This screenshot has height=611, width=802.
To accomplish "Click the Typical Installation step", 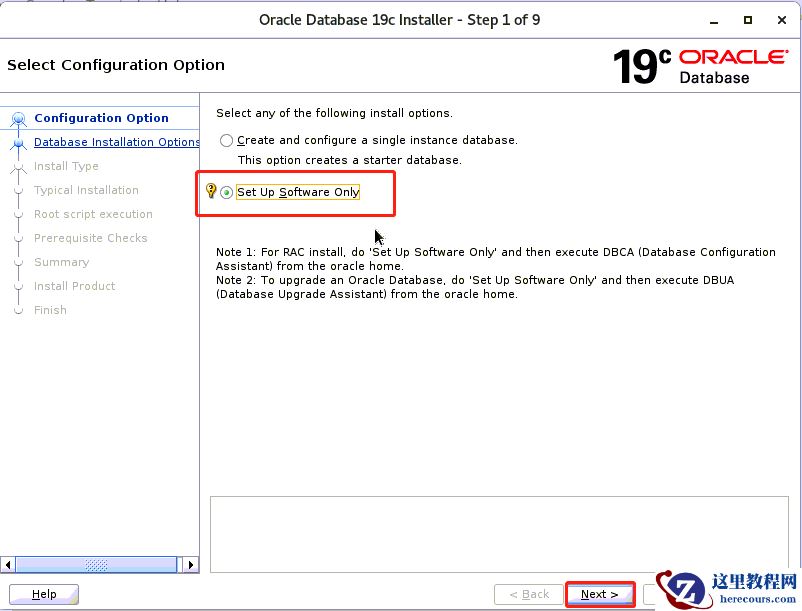I will tap(86, 190).
